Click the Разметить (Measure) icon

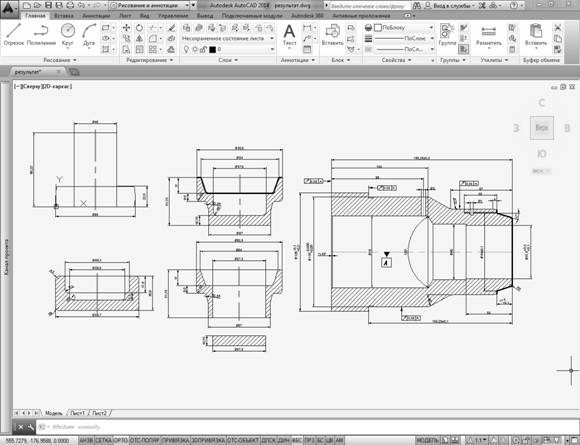(x=488, y=34)
